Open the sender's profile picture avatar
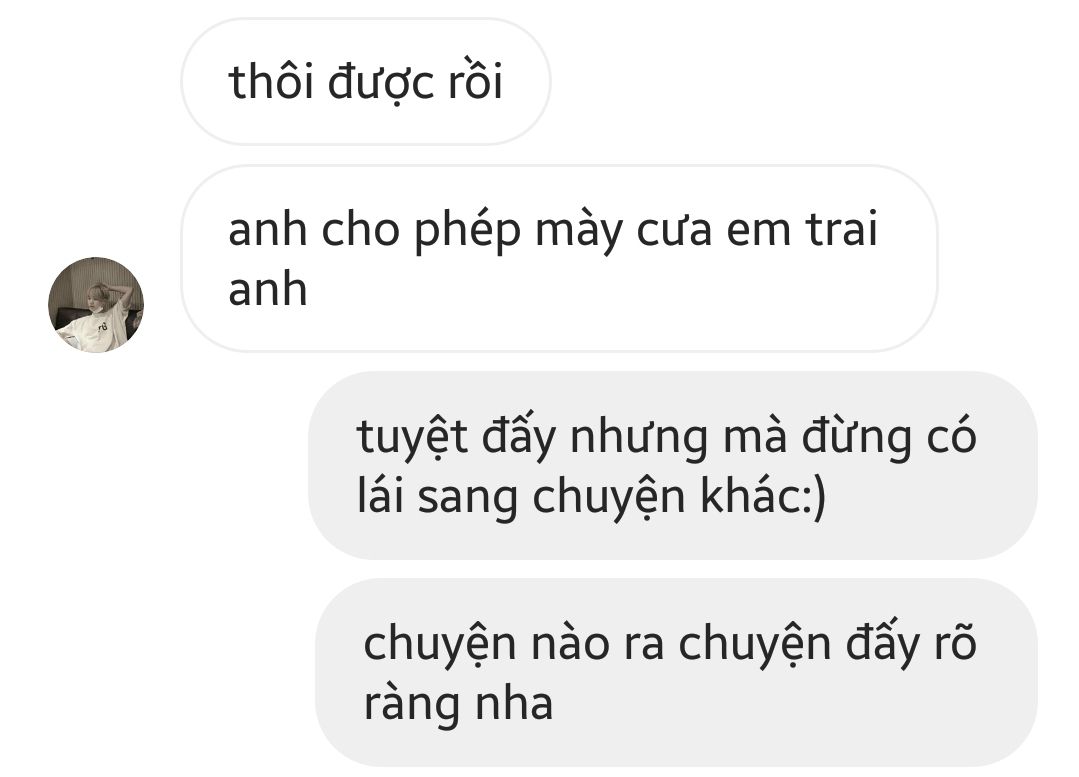 (96, 304)
